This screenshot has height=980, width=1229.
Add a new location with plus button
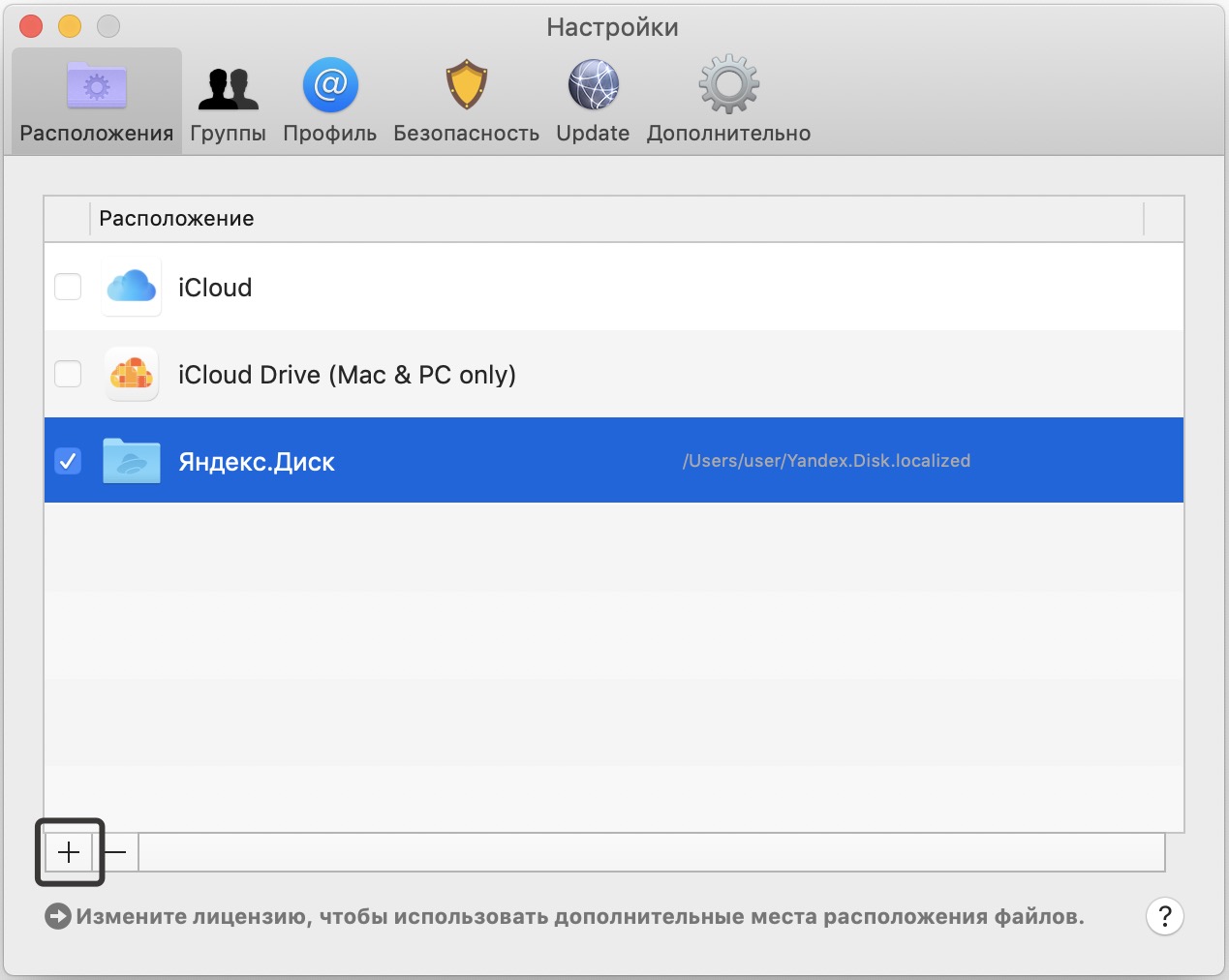69,852
